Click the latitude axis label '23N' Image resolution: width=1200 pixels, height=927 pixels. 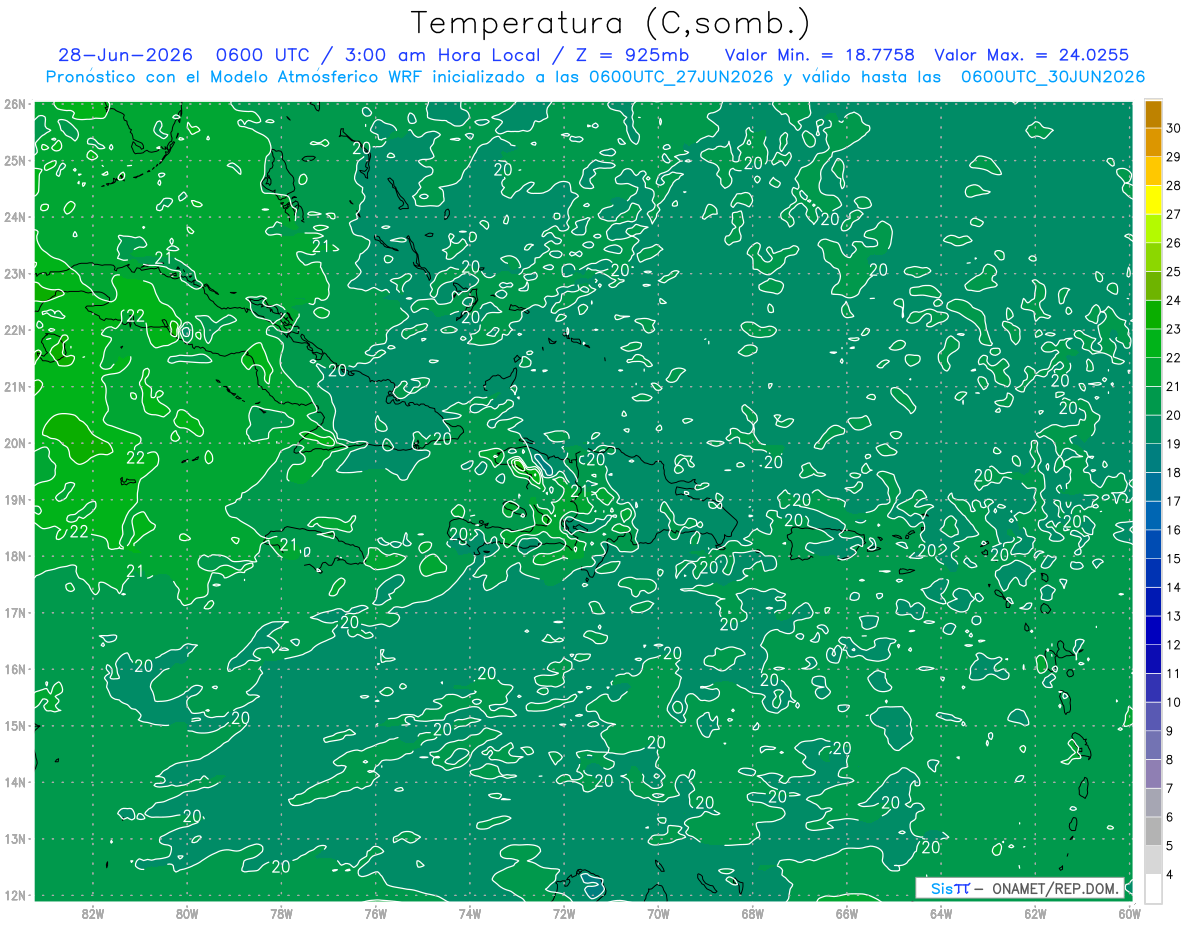15,274
